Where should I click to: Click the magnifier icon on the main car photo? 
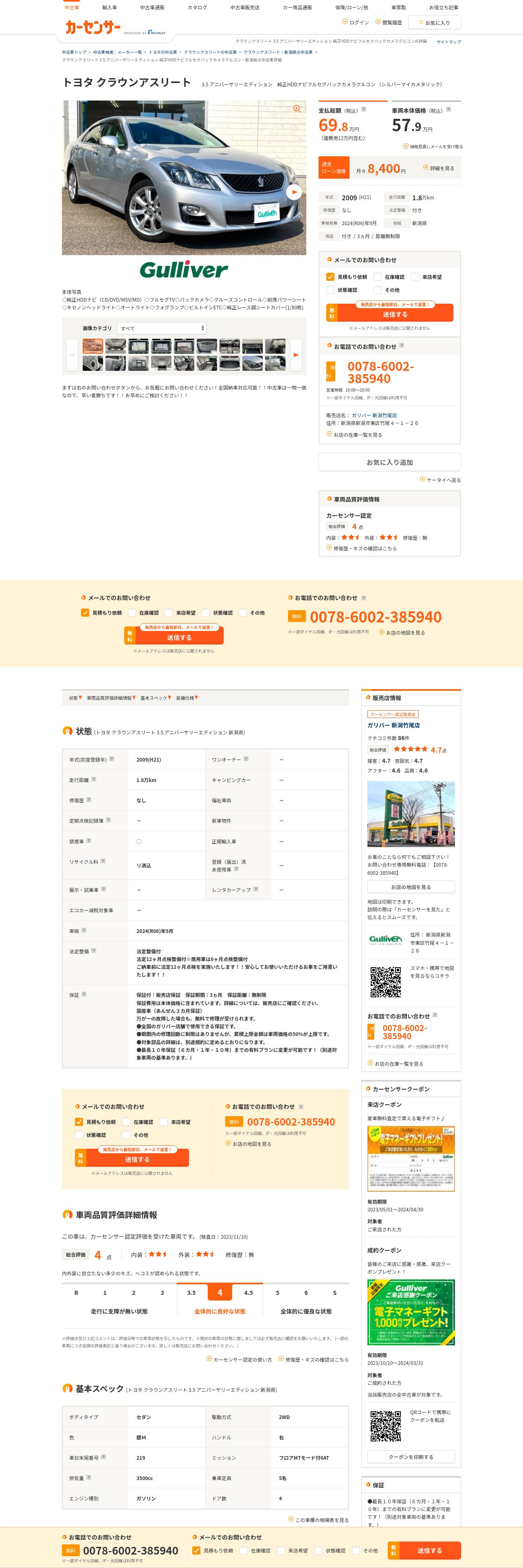[x=297, y=109]
